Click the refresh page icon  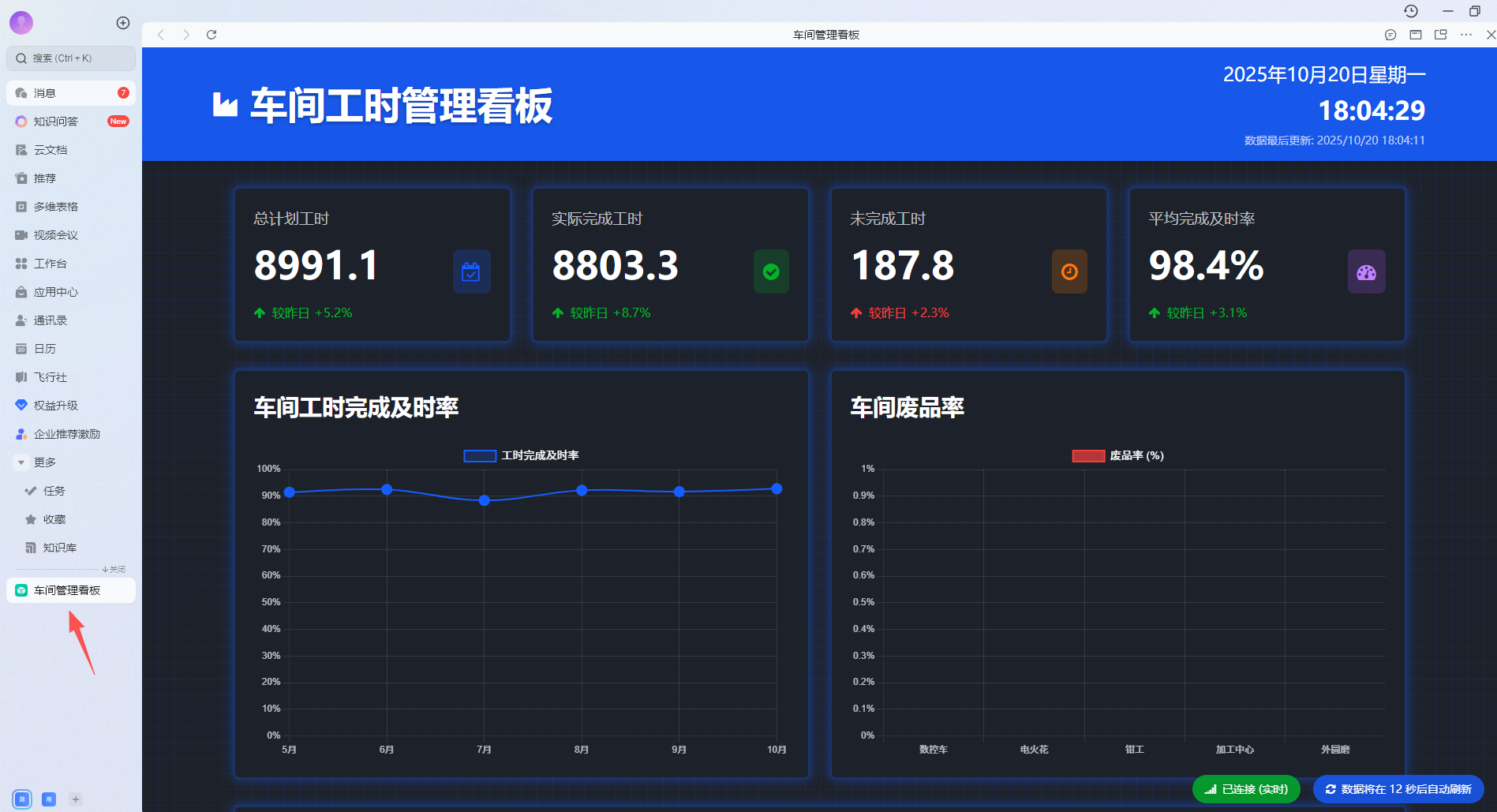point(211,35)
